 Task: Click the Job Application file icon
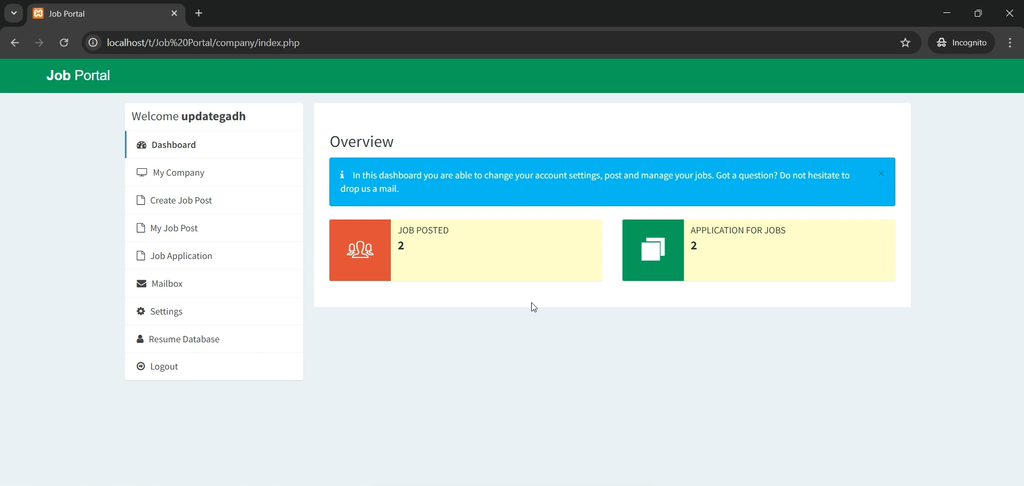tap(140, 256)
